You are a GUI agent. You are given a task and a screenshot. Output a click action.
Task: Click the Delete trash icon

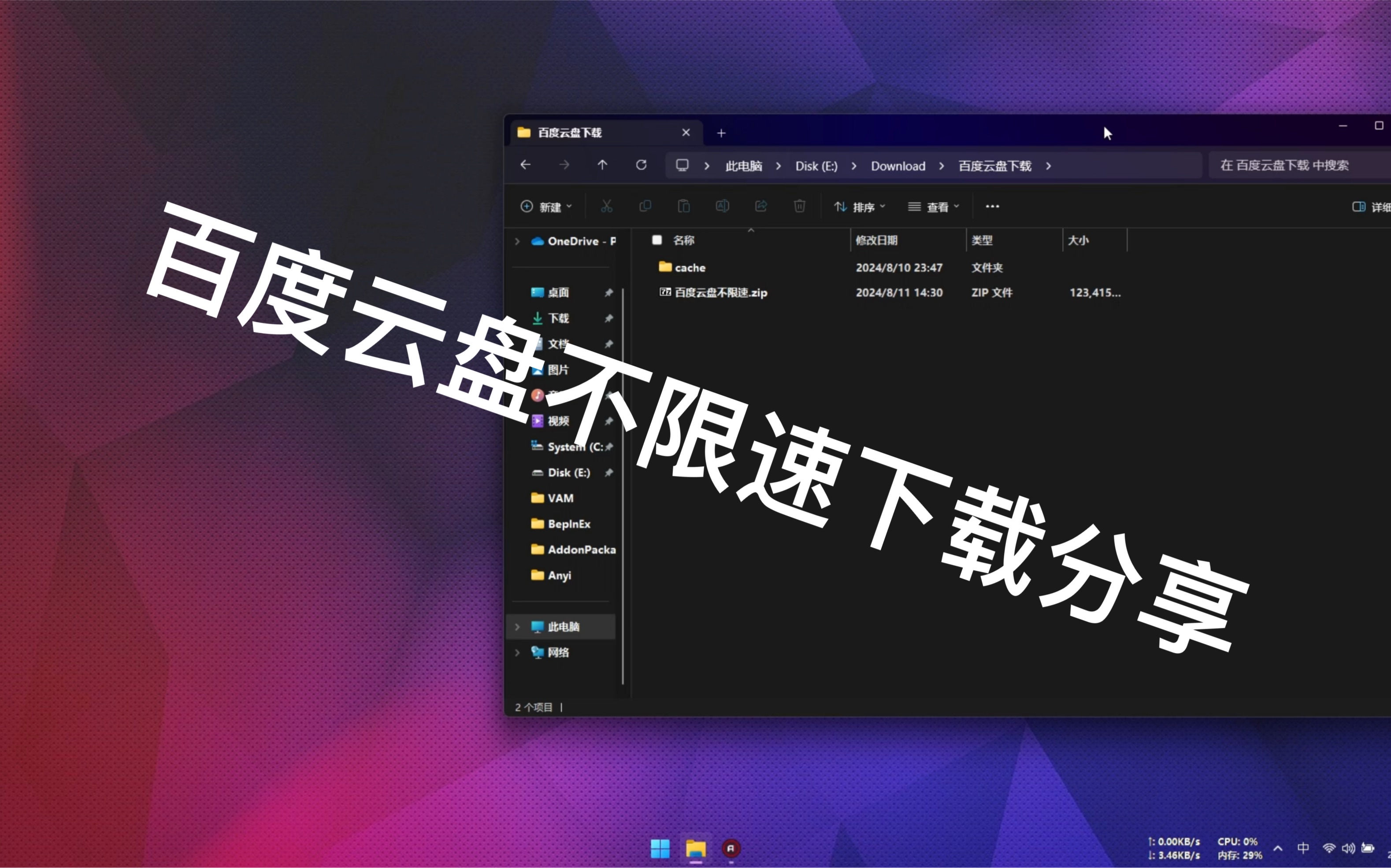[x=799, y=206]
